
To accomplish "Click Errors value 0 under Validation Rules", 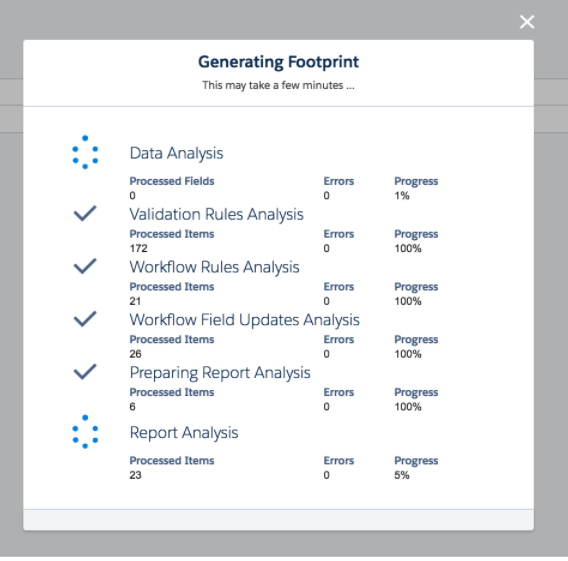I will point(326,248).
